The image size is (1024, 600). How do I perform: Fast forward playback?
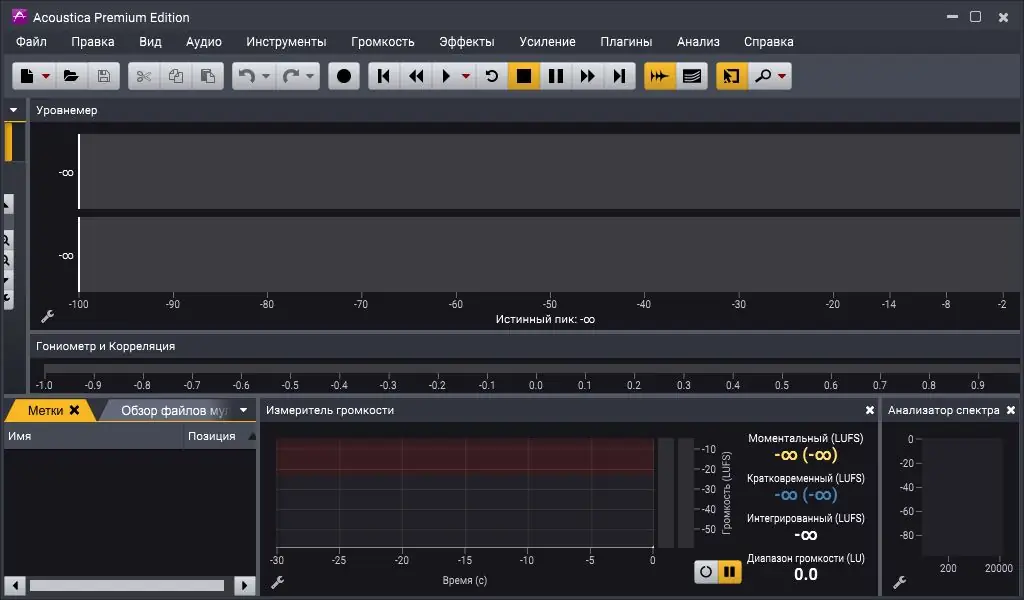point(588,76)
